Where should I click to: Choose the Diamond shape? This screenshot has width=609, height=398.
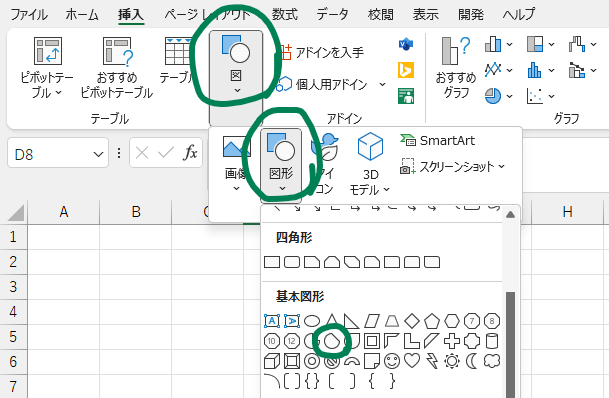pos(412,321)
